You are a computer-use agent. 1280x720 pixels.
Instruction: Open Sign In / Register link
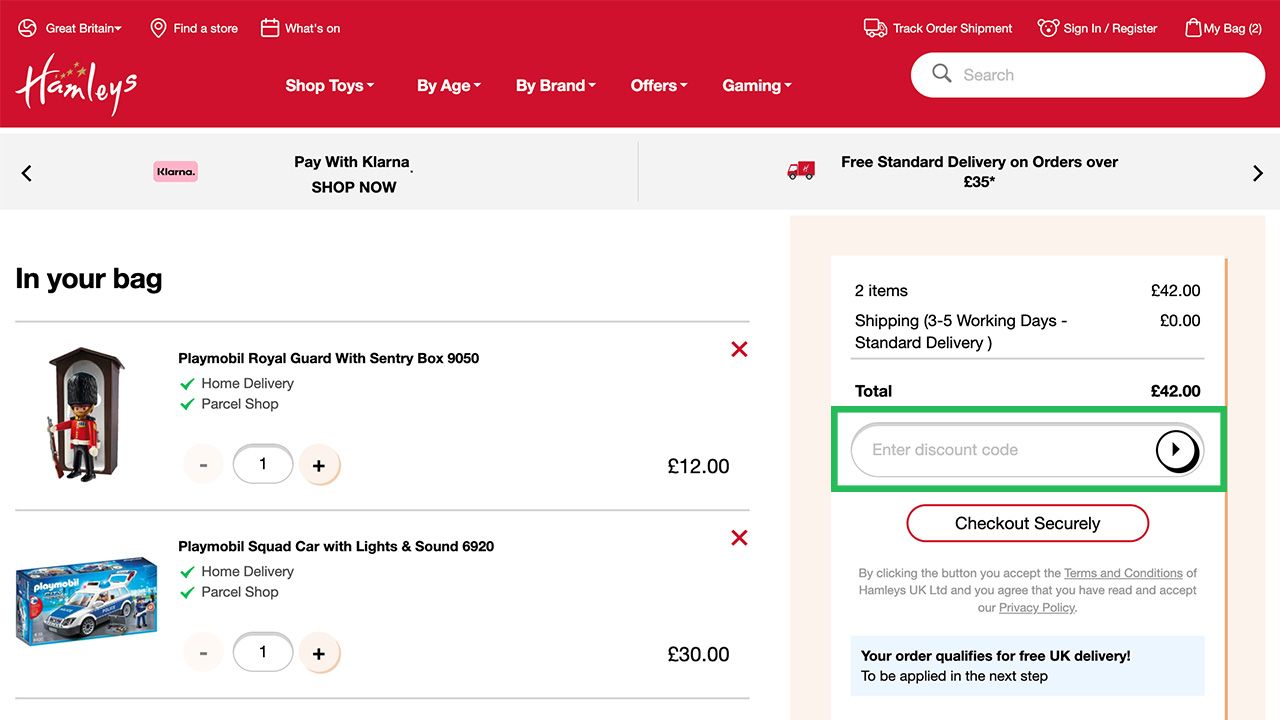coord(1110,28)
